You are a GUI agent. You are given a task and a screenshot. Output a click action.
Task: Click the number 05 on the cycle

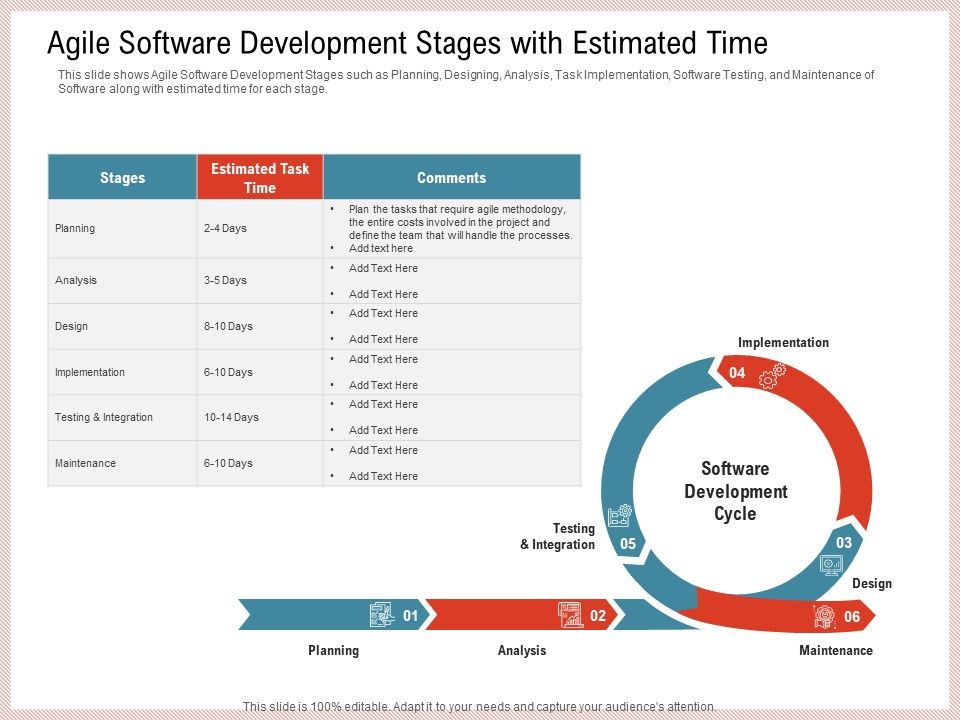[x=628, y=544]
